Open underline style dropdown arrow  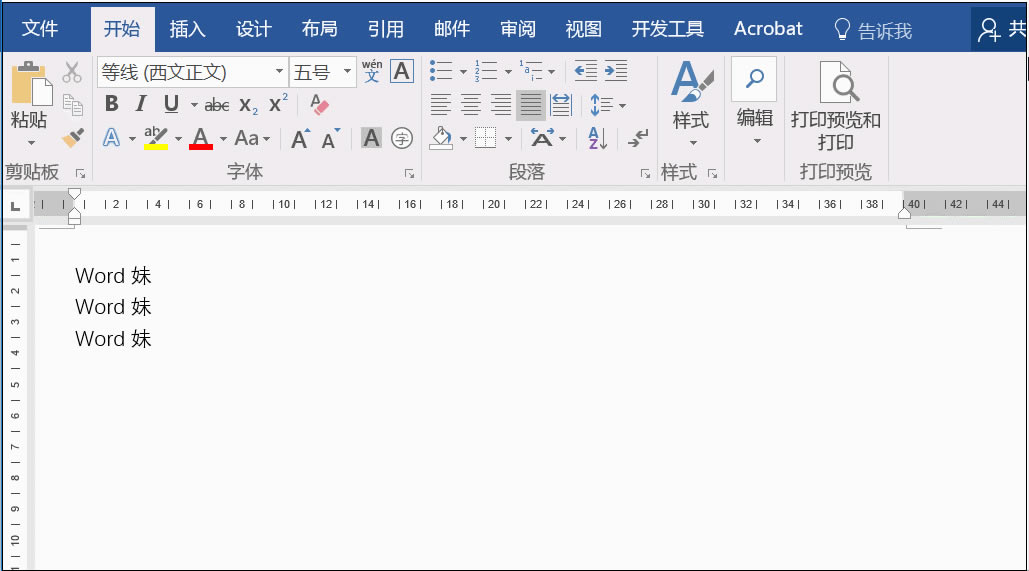click(x=194, y=104)
